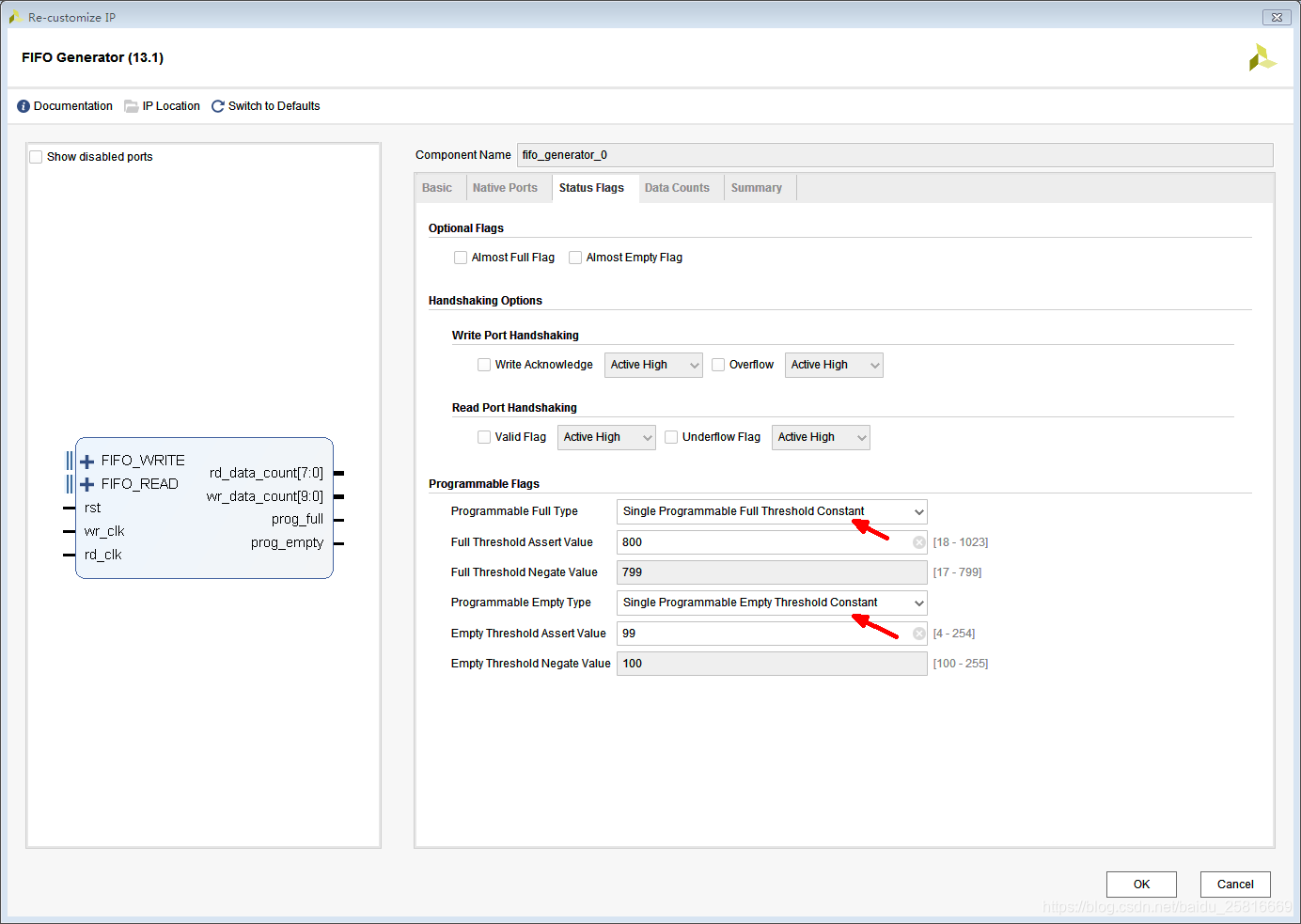Enable the Underflow Flag checkbox
1301x924 pixels.
coord(671,437)
